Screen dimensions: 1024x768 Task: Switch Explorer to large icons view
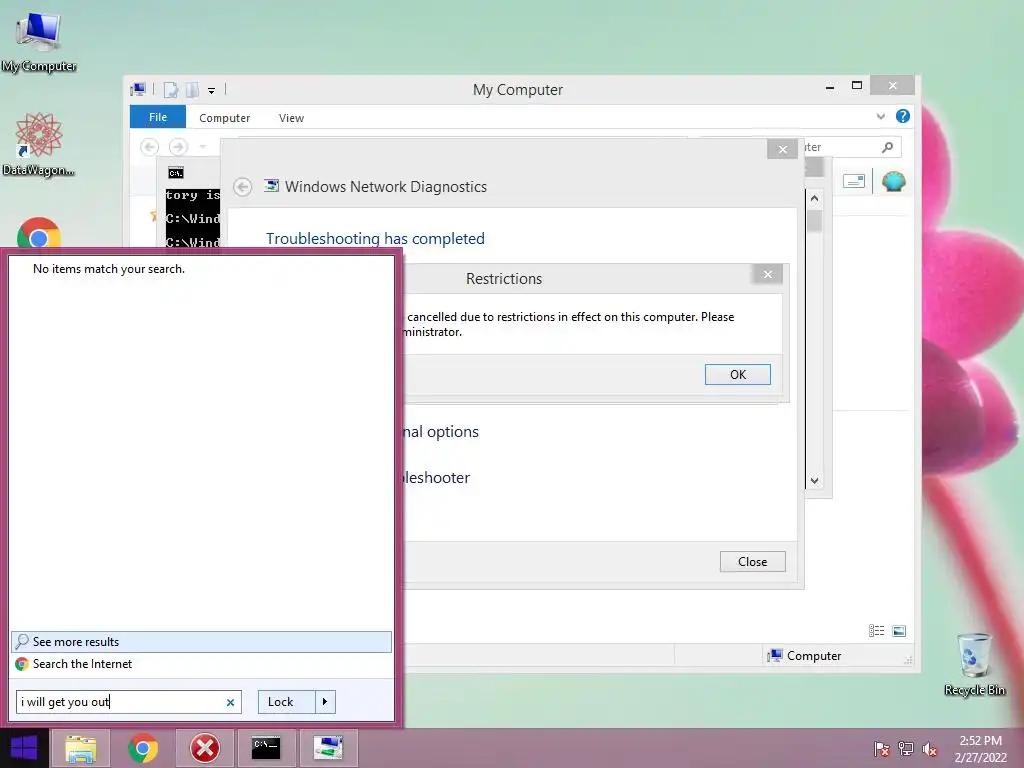point(899,631)
